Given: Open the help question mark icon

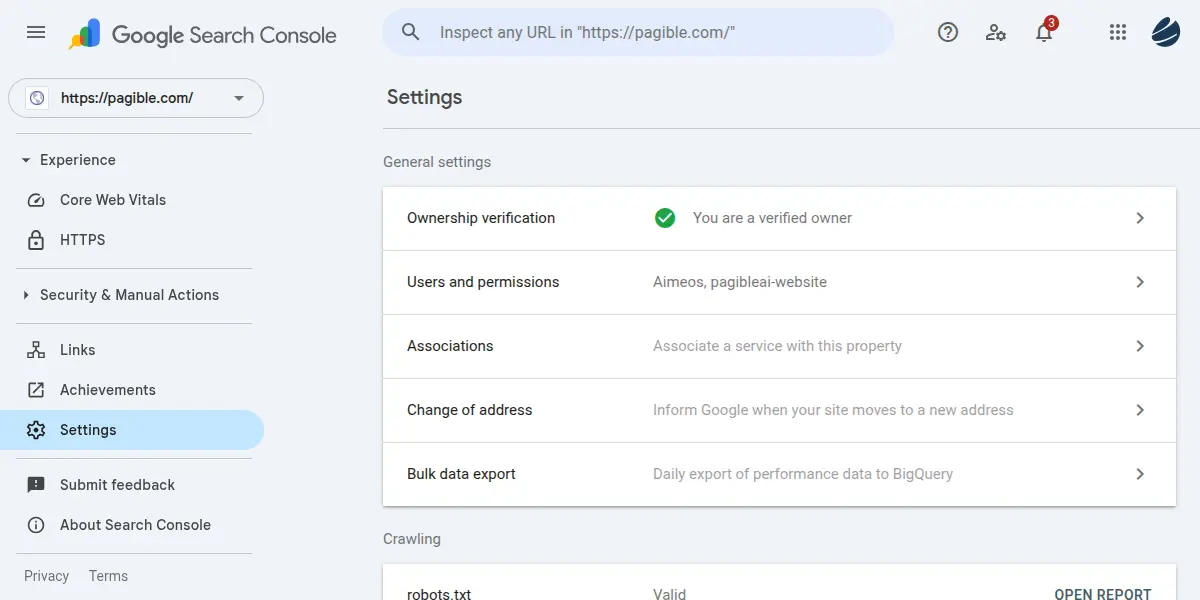Looking at the screenshot, I should point(948,32).
